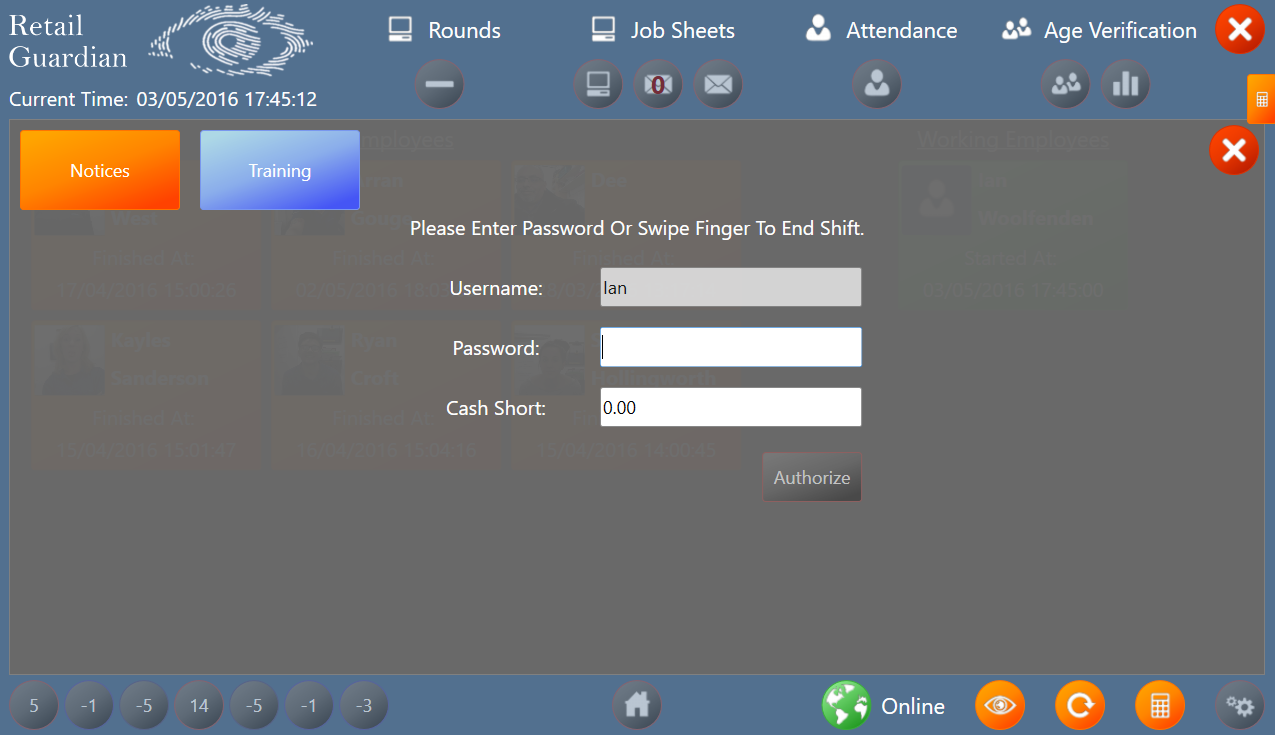Viewport: 1275px width, 735px height.
Task: Open the Age Verification bar chart icon
Action: 1126,85
